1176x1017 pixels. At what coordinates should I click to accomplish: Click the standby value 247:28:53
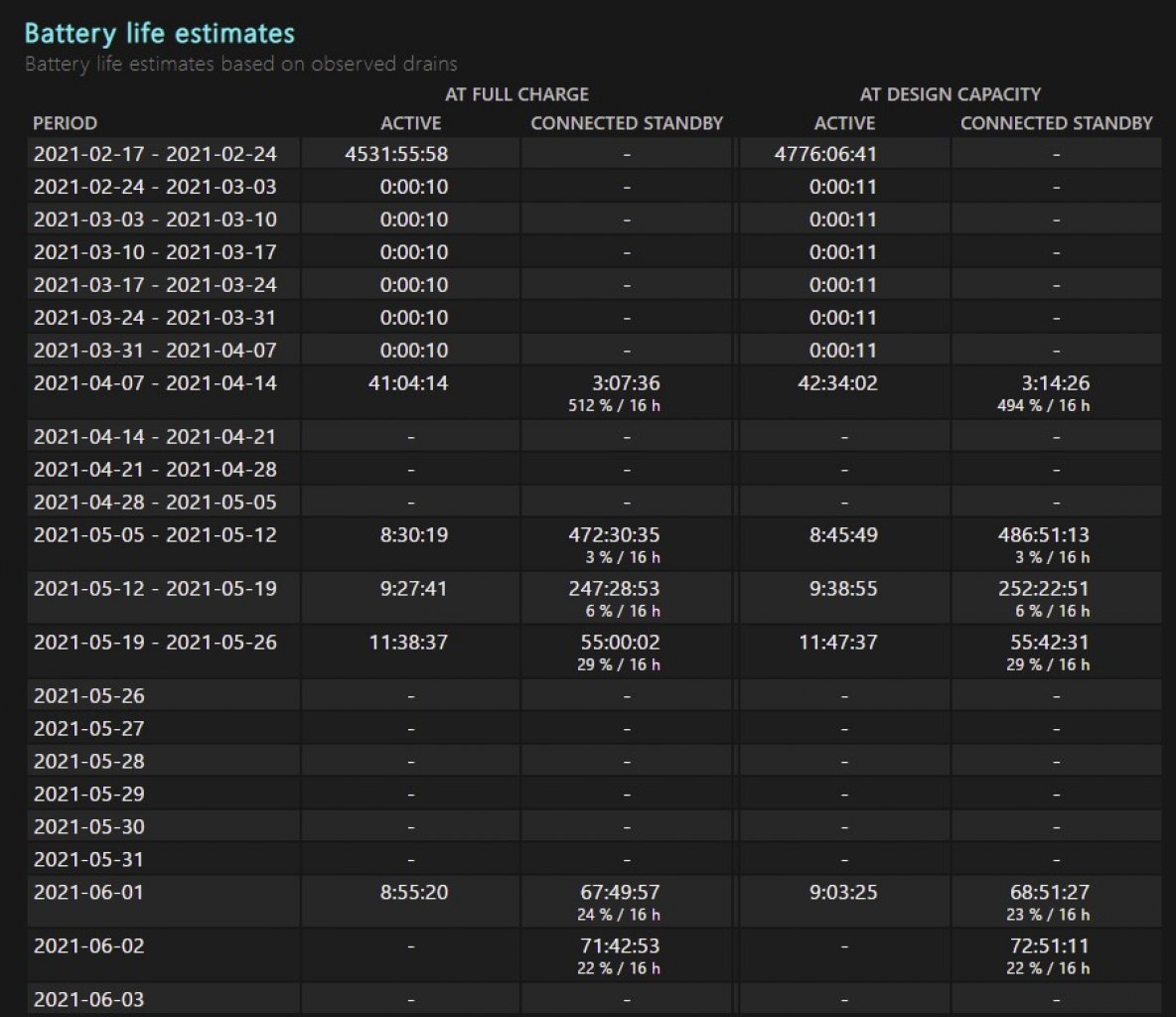pyautogui.click(x=614, y=589)
